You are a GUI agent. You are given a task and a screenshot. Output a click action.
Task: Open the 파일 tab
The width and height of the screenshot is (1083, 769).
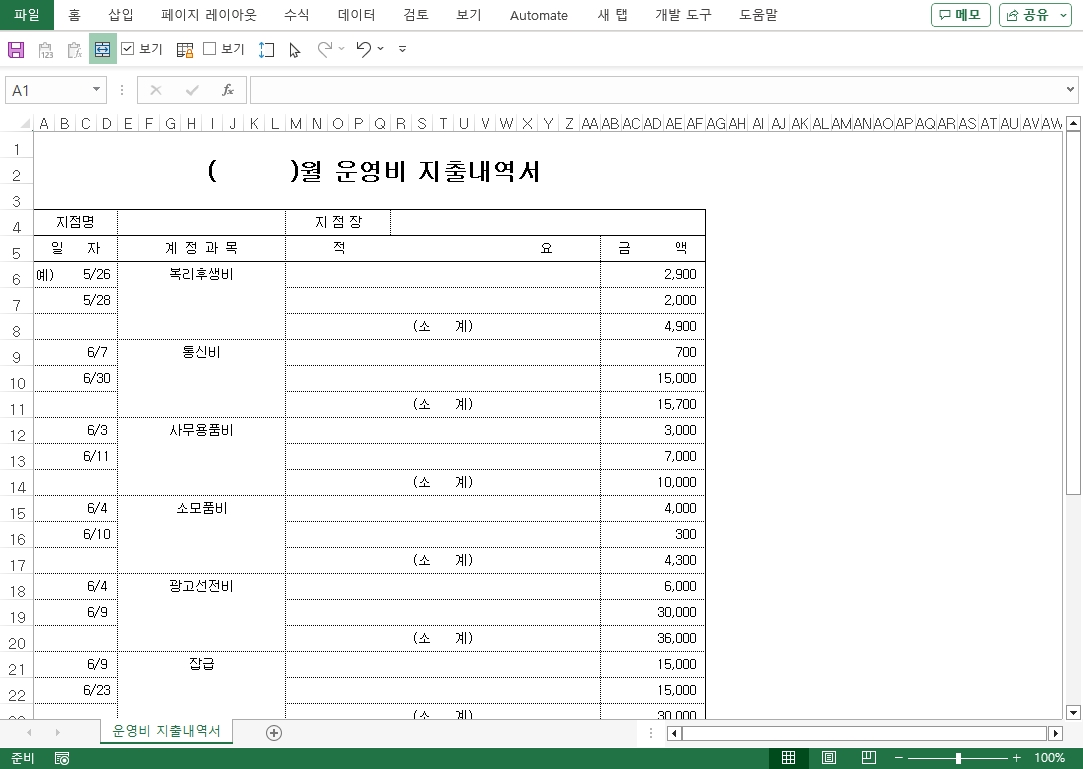click(x=27, y=15)
